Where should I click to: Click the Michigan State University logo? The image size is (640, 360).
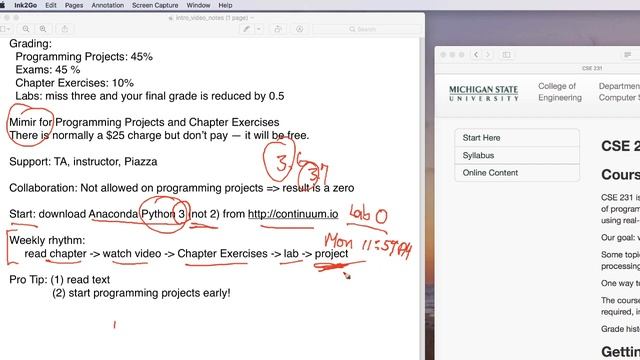[x=484, y=93]
